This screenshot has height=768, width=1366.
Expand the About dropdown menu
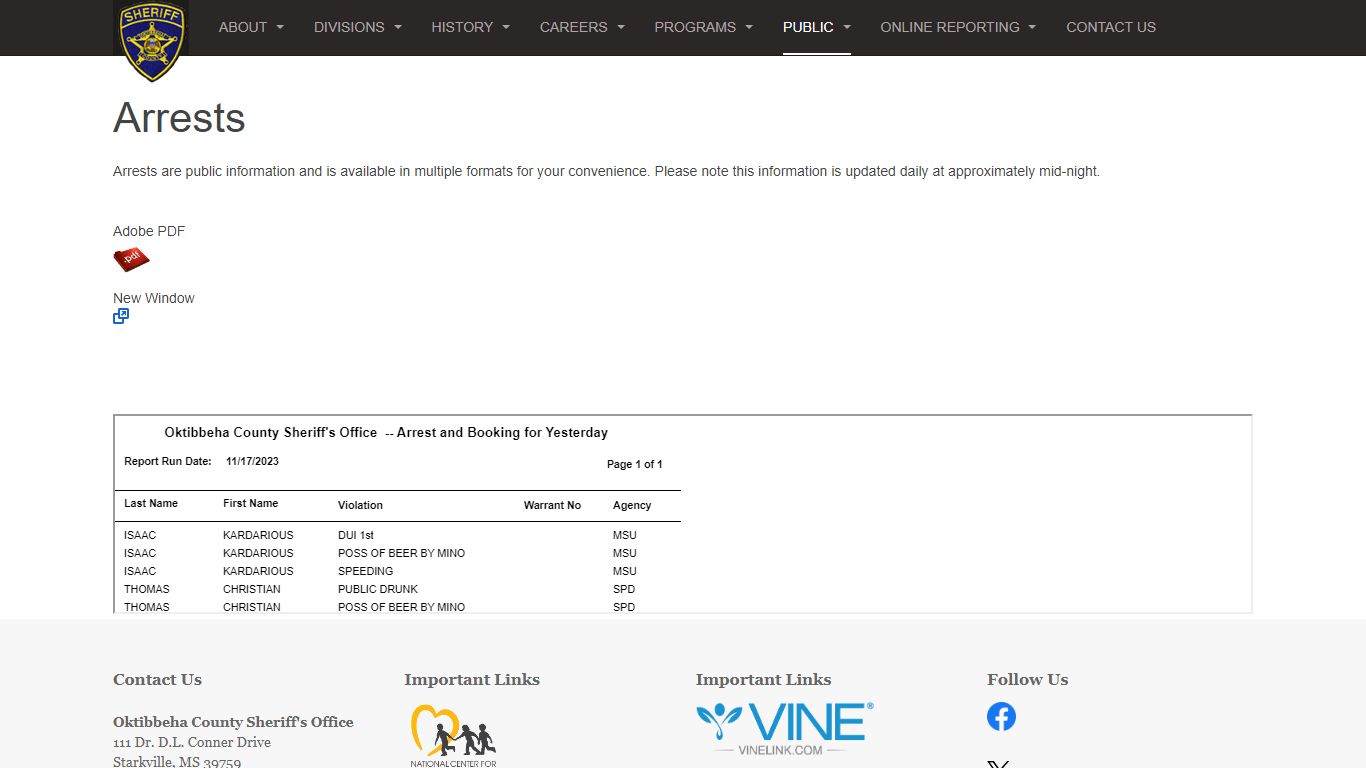tap(251, 27)
